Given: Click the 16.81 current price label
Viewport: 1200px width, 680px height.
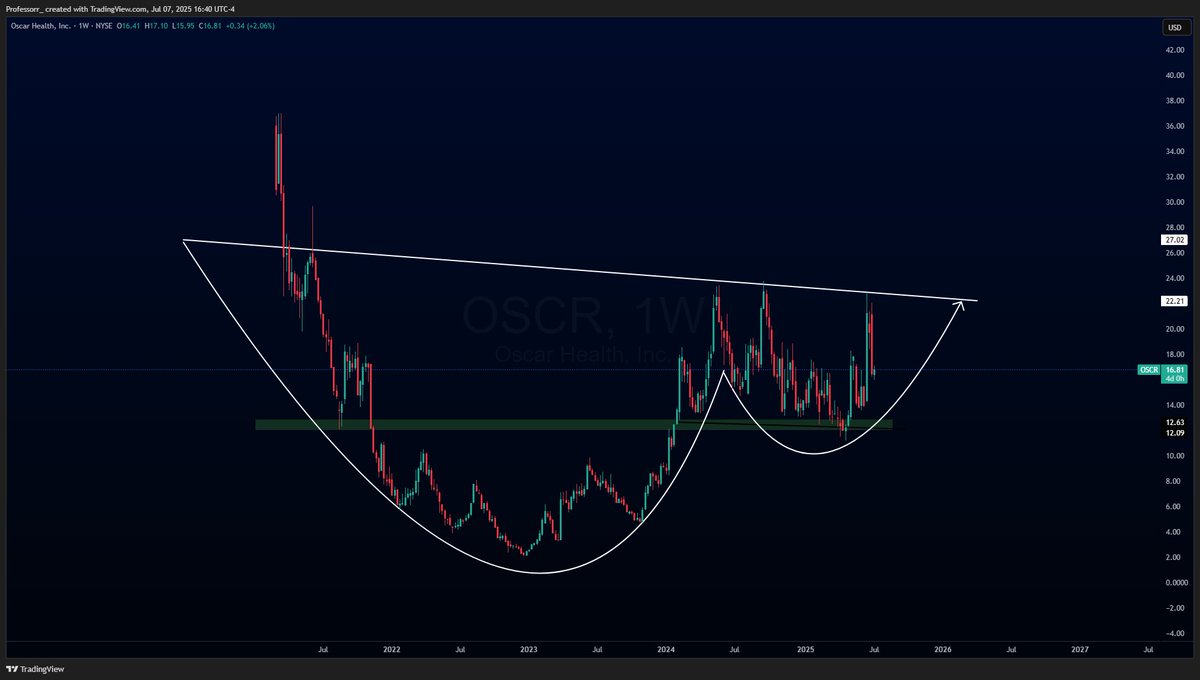Looking at the screenshot, I should [x=1174, y=370].
